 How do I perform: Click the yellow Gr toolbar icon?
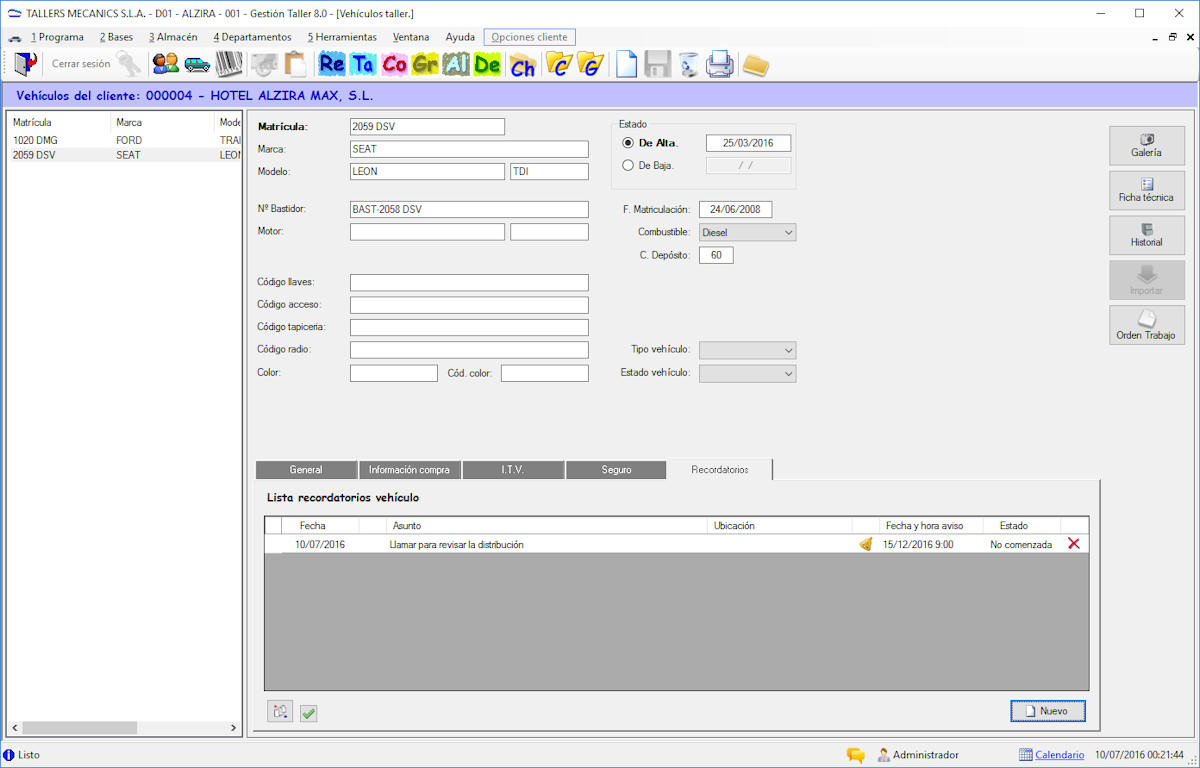(425, 64)
